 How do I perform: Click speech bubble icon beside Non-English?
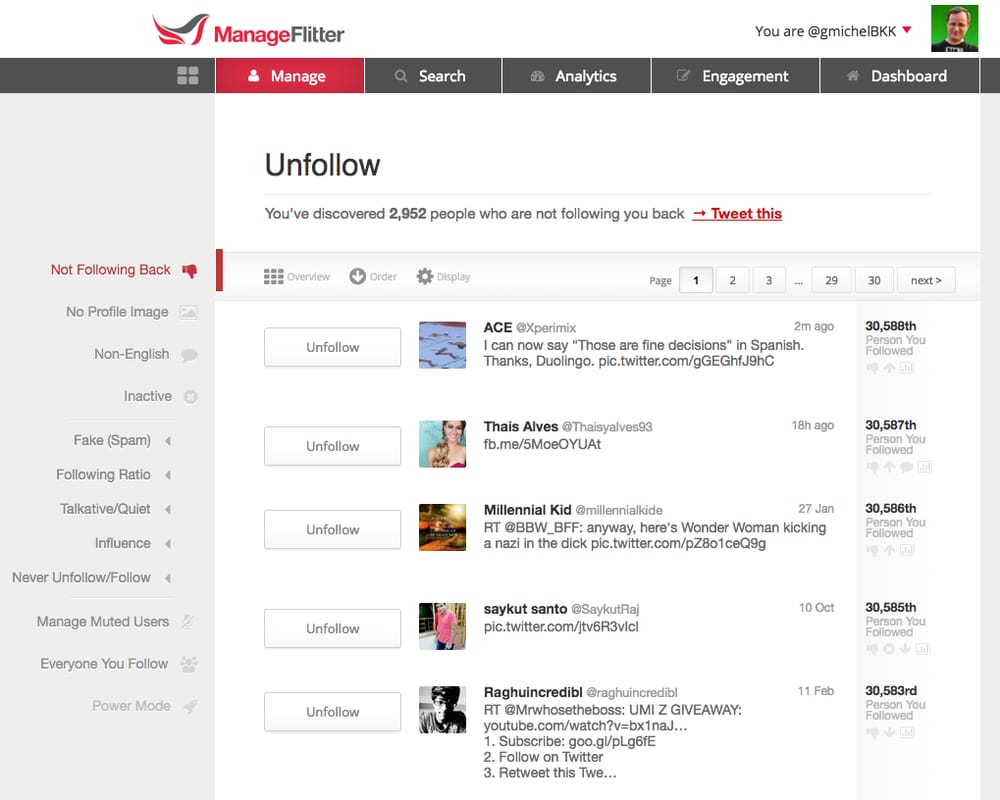[189, 355]
